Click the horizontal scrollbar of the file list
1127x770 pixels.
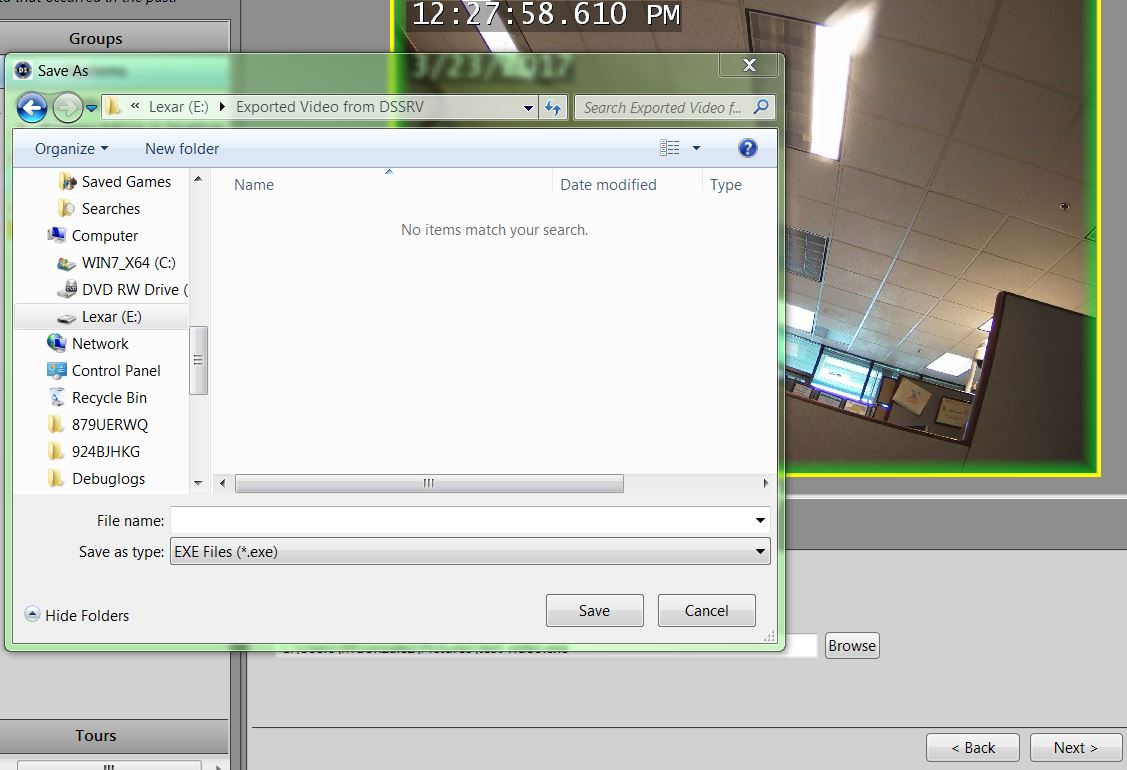coord(428,484)
